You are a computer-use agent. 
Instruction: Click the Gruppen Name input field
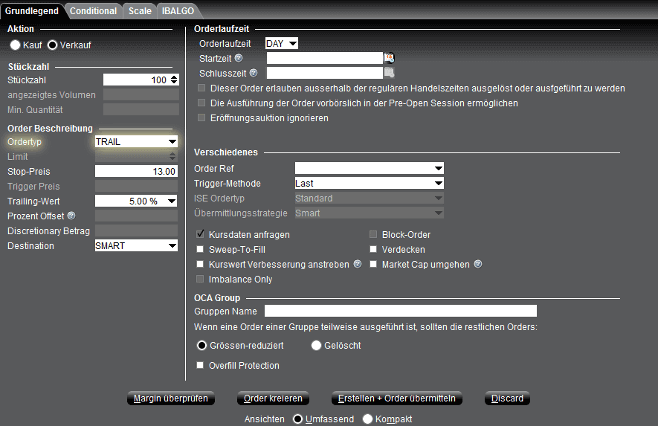tap(401, 311)
